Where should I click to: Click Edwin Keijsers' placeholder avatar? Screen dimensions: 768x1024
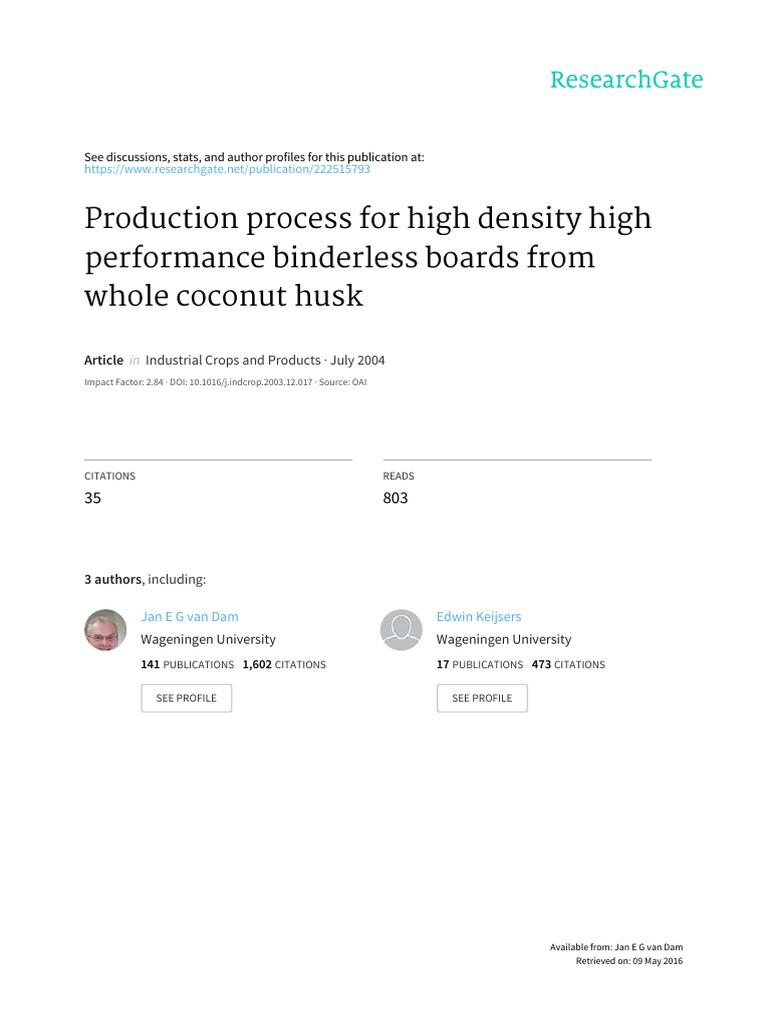(401, 630)
